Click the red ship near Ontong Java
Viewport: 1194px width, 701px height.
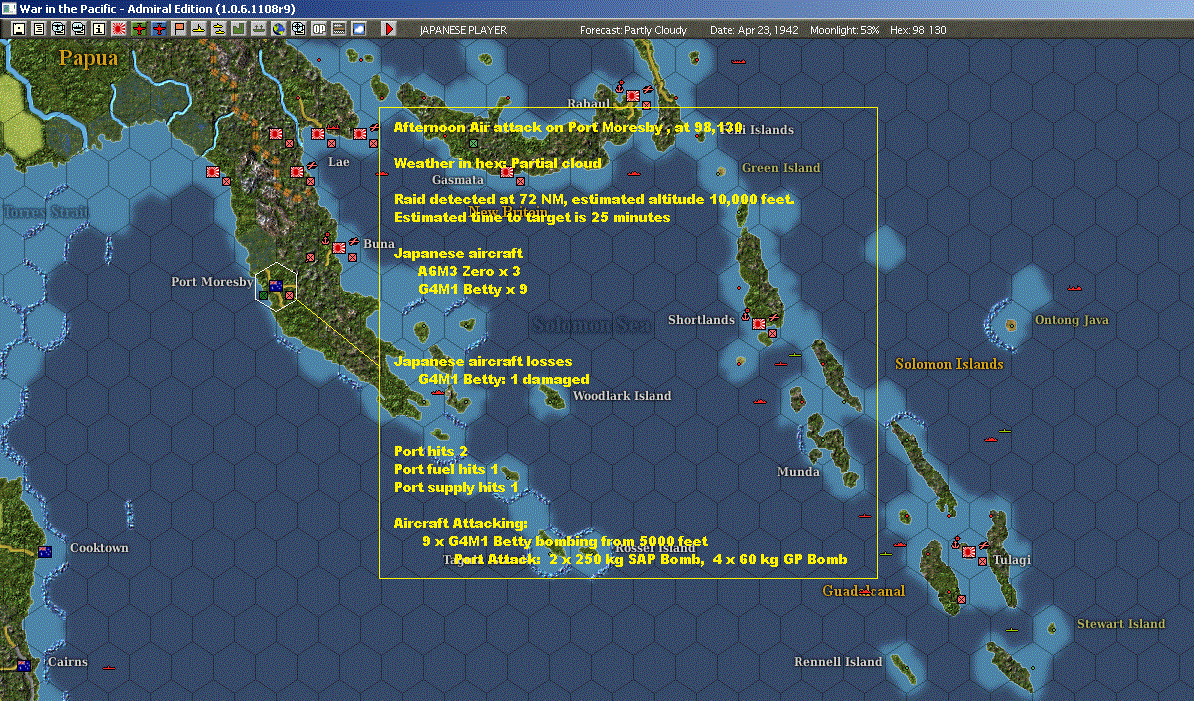click(1074, 288)
